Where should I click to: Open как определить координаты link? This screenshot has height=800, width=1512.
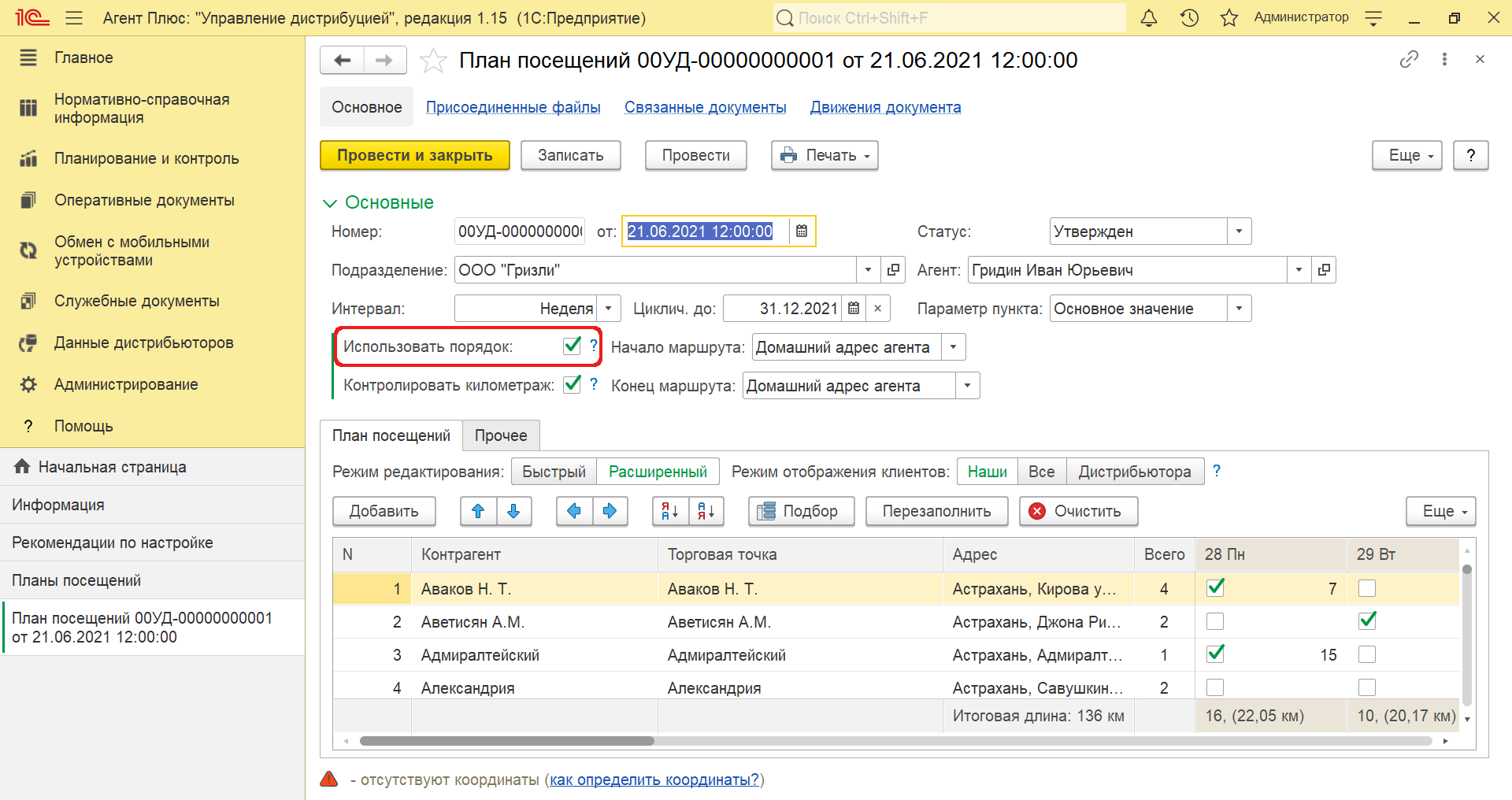[x=654, y=780]
